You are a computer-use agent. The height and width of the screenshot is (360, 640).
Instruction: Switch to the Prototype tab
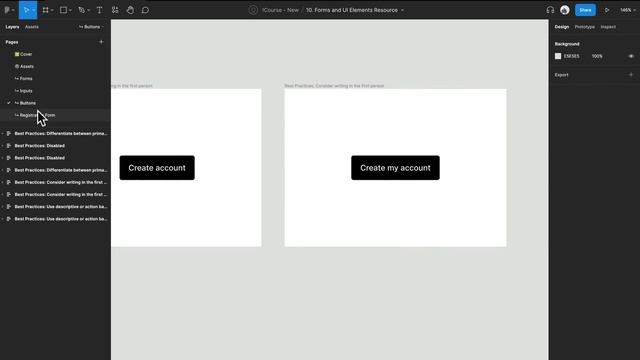tap(584, 27)
